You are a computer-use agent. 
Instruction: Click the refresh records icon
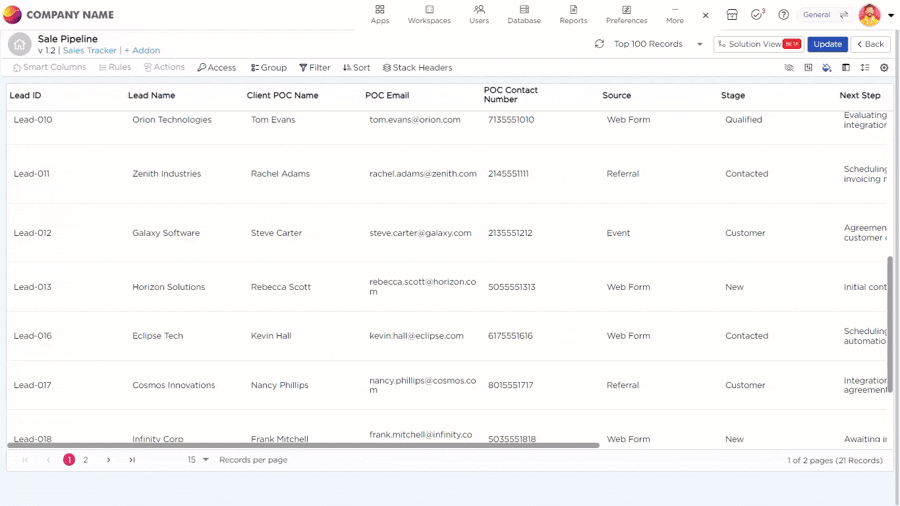coord(599,44)
